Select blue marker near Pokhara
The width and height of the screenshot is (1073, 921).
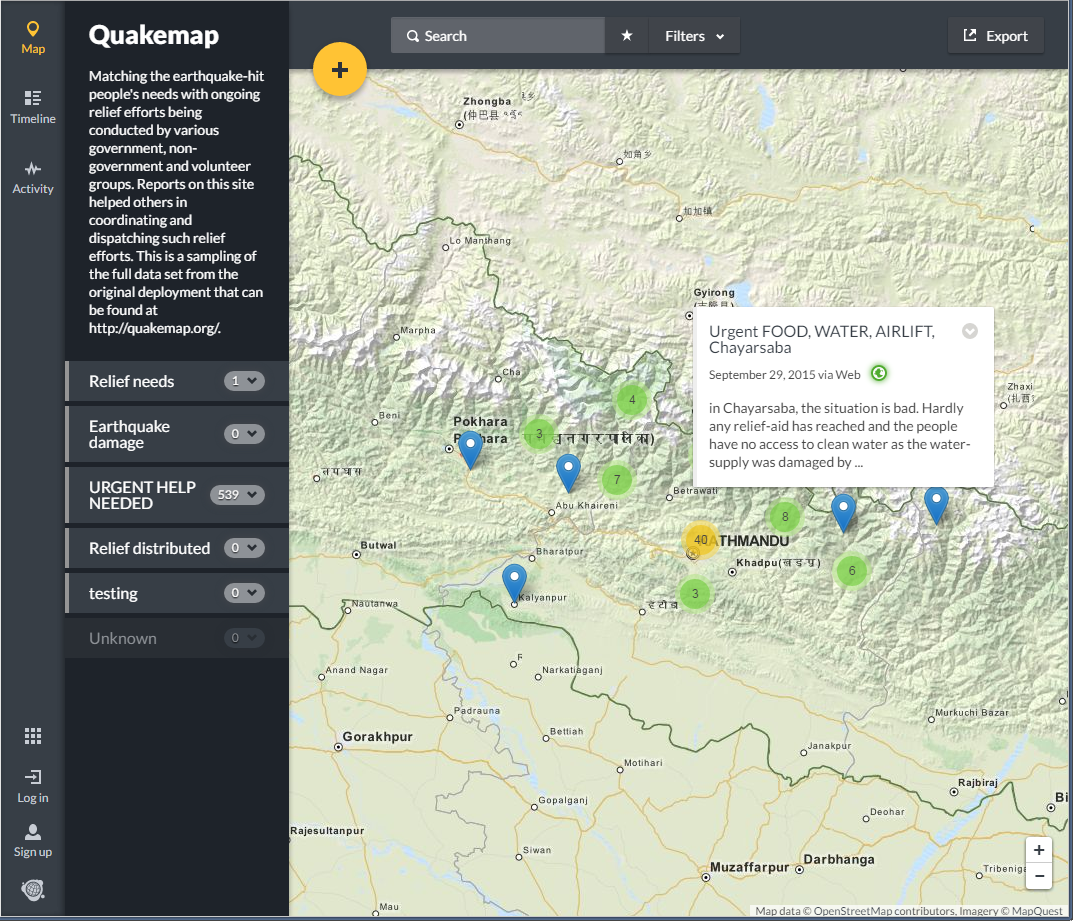[470, 450]
